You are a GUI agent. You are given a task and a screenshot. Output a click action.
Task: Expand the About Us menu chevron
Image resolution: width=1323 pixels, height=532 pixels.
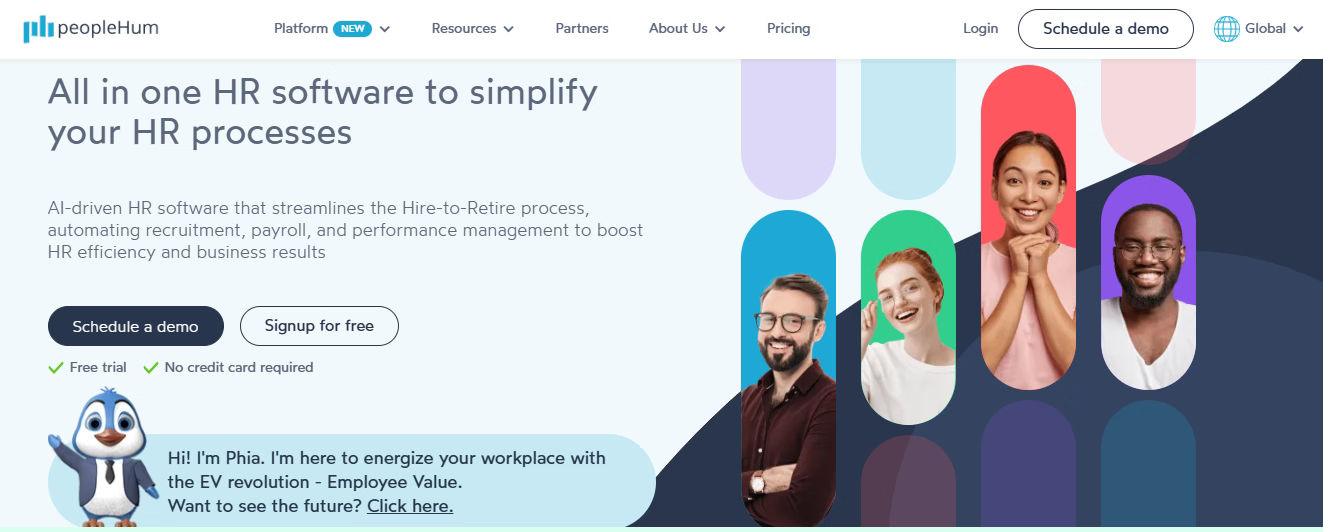(x=720, y=29)
